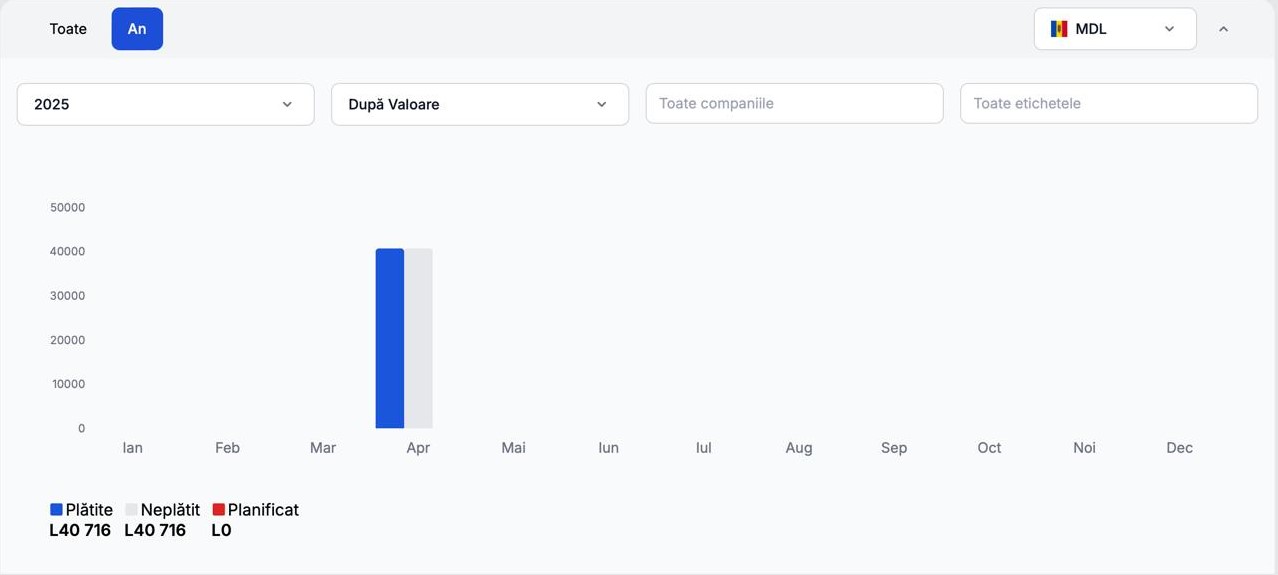Click the chevron arrow in year selector

pyautogui.click(x=287, y=104)
